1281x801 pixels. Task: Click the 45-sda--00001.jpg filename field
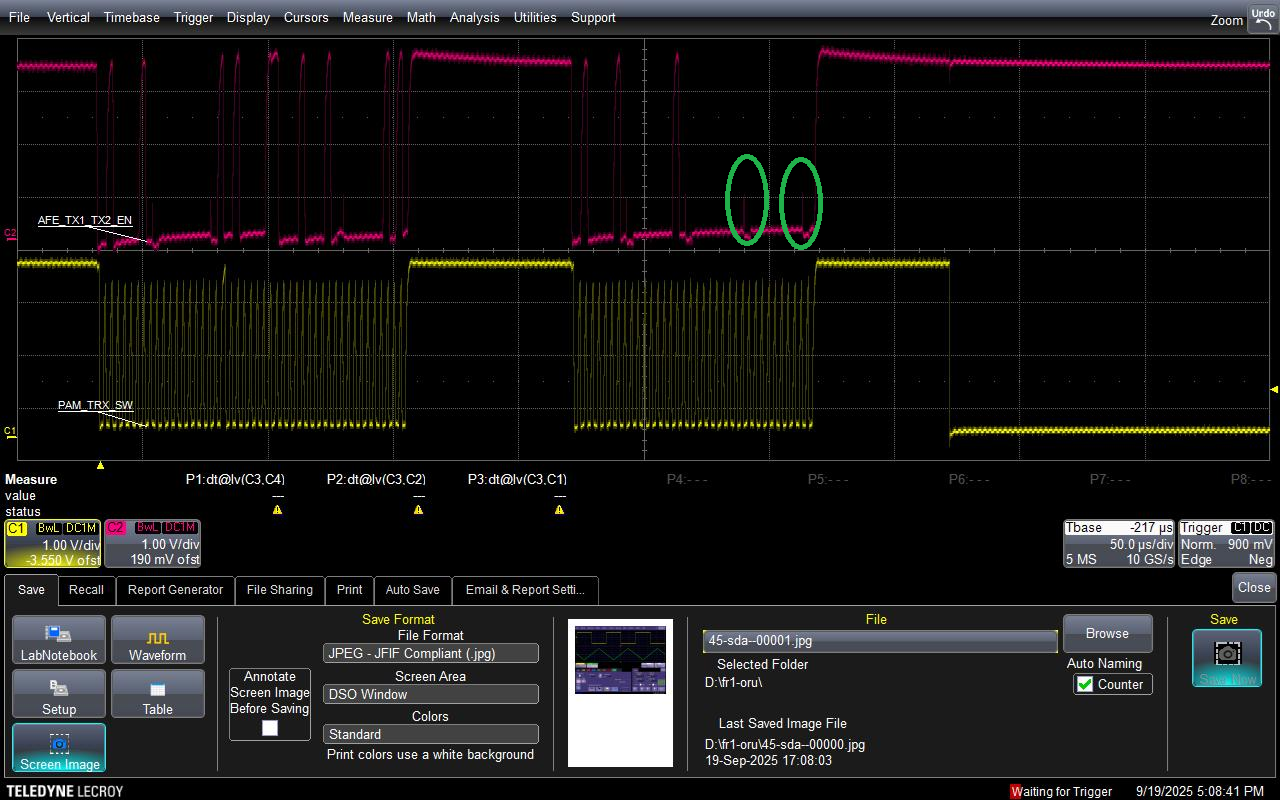tap(880, 641)
